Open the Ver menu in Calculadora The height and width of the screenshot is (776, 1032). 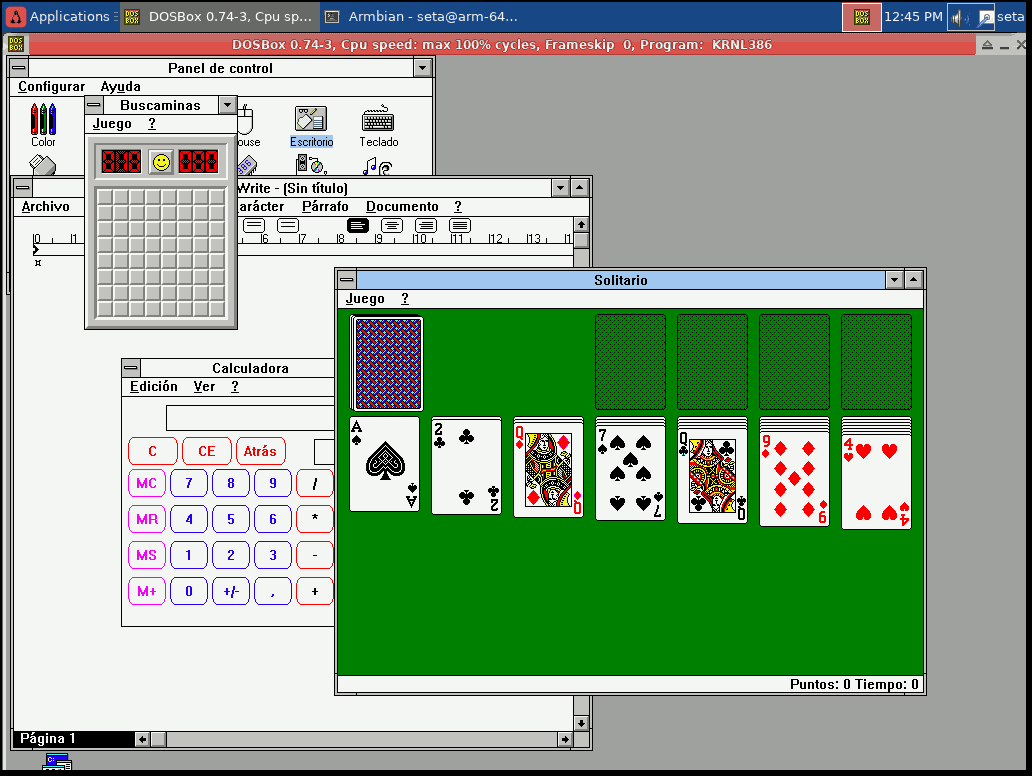(204, 386)
